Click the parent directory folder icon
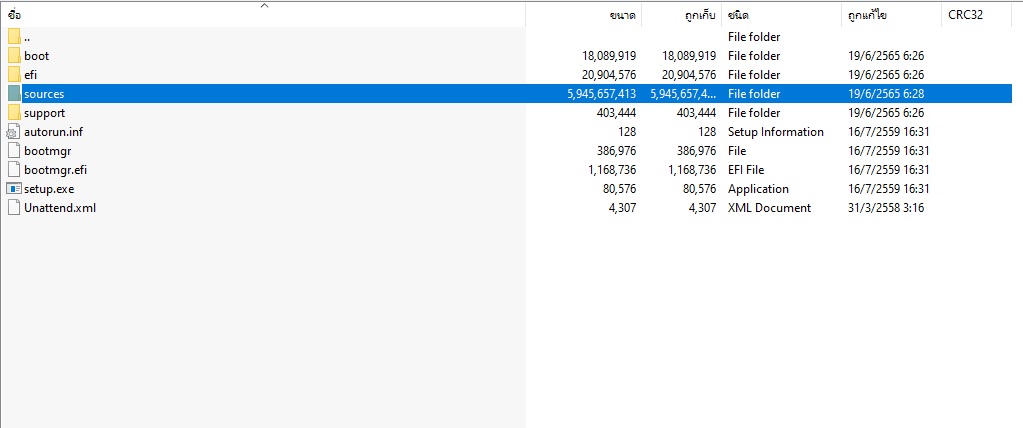1023x428 pixels. coord(13,37)
